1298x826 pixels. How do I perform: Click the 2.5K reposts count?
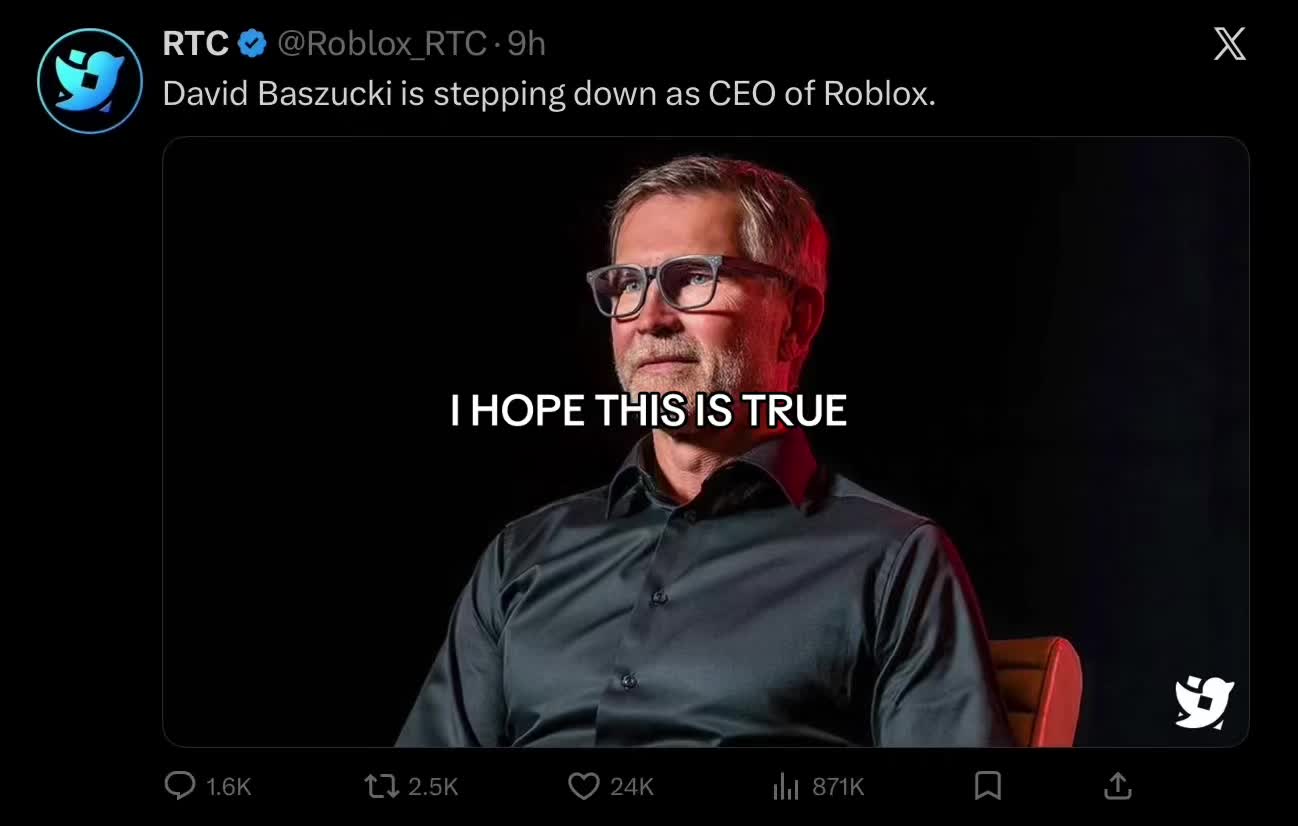click(433, 787)
